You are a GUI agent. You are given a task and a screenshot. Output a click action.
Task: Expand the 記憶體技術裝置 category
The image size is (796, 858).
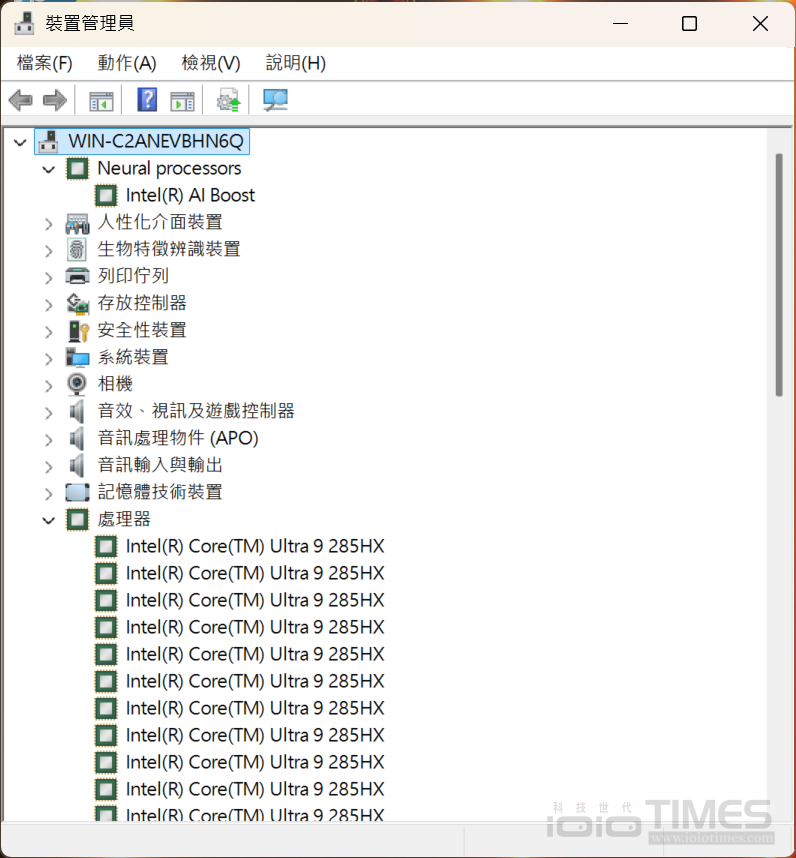point(49,494)
